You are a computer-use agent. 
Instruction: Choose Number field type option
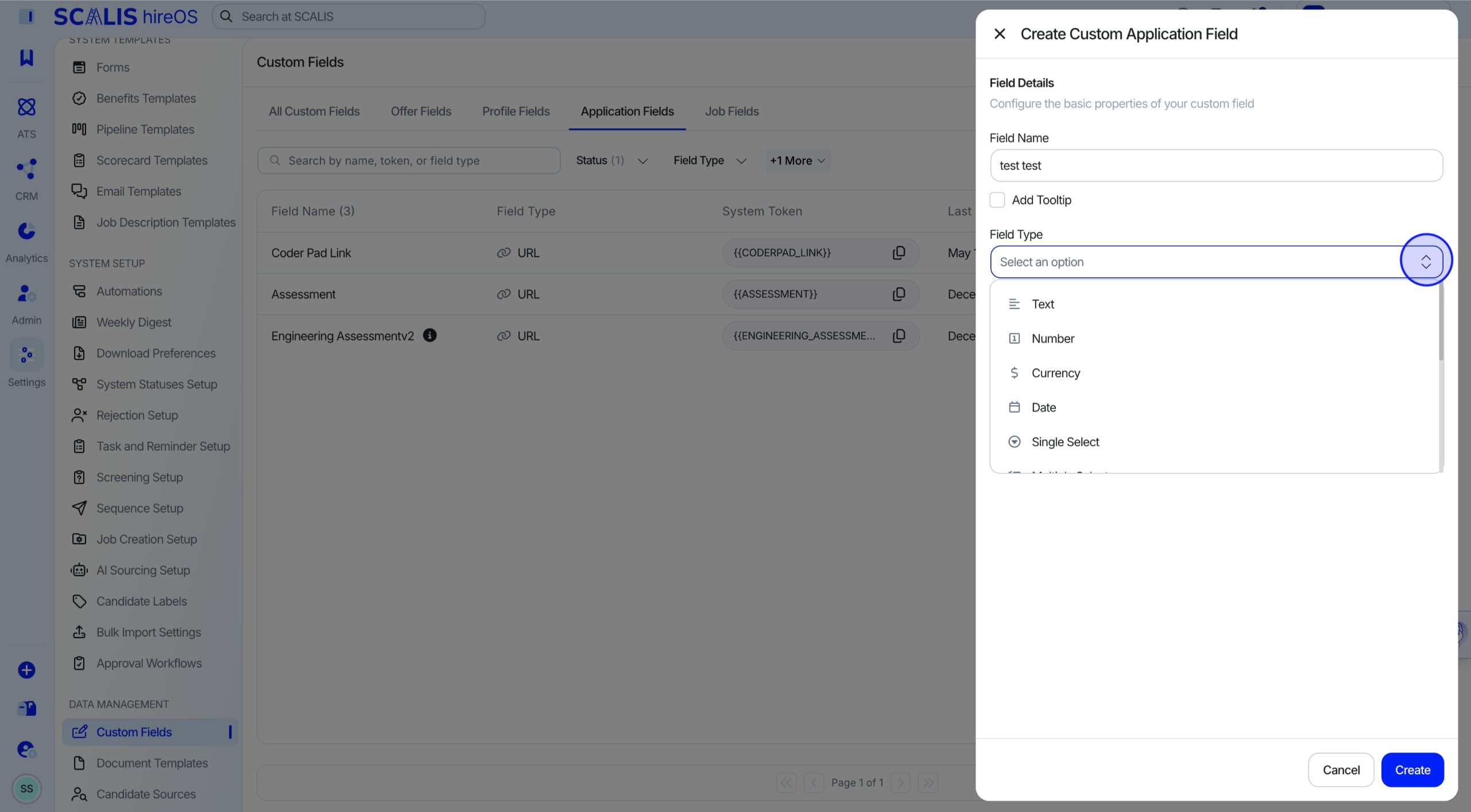[1214, 338]
